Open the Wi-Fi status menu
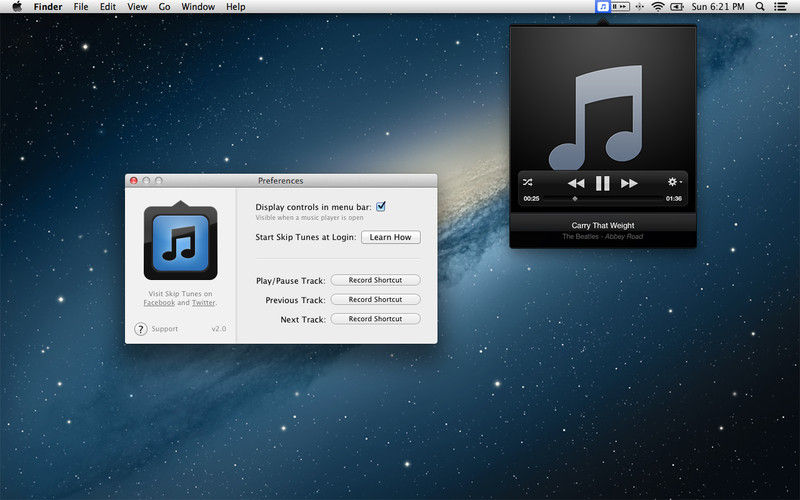The image size is (800, 500). 658,7
